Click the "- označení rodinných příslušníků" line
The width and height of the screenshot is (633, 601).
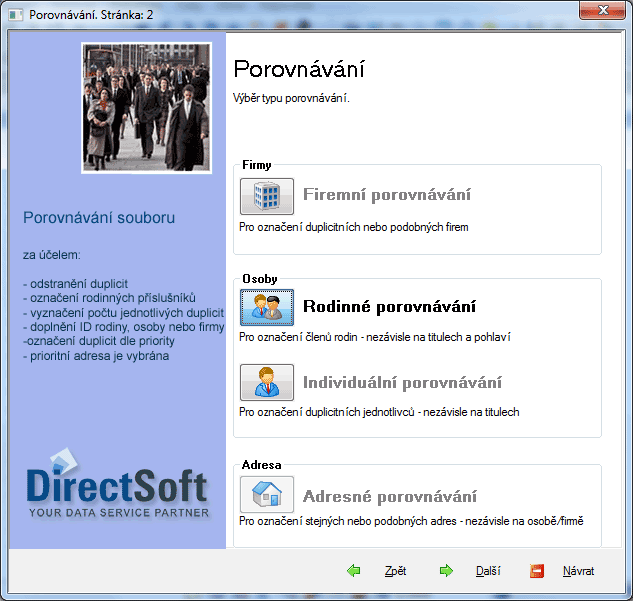109,298
